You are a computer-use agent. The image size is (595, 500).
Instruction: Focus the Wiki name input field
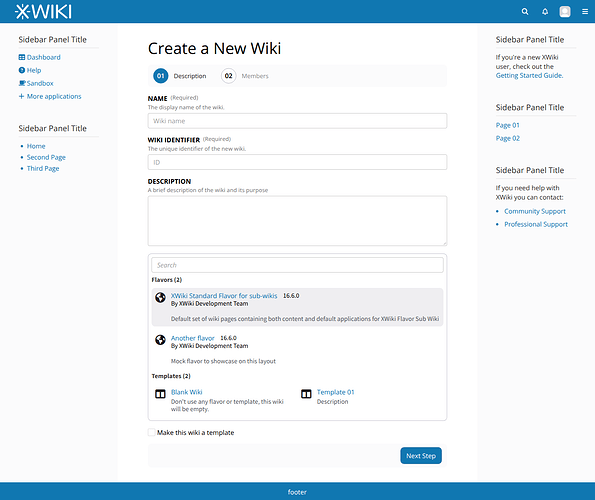(297, 121)
